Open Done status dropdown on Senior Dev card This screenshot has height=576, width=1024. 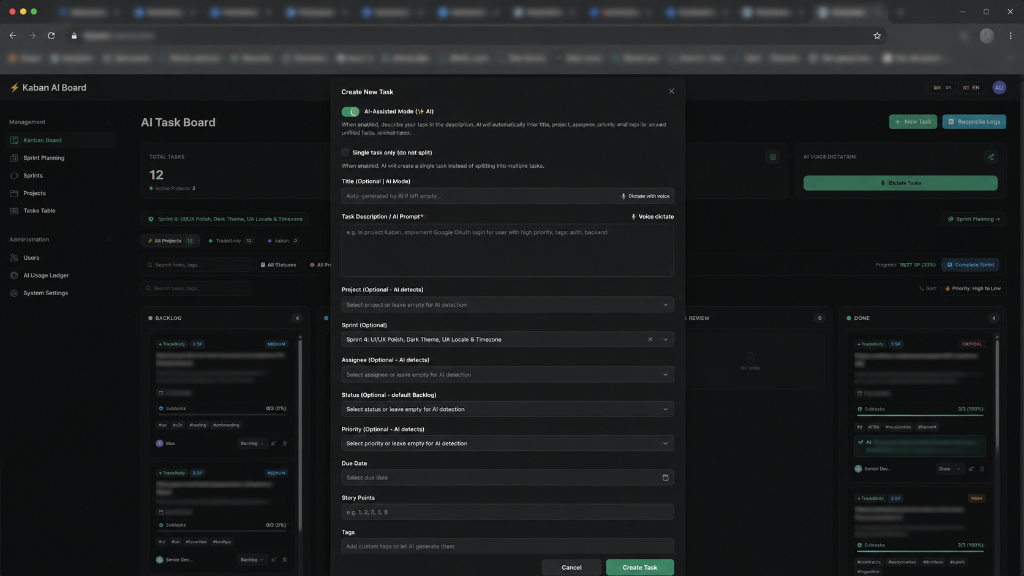[950, 469]
